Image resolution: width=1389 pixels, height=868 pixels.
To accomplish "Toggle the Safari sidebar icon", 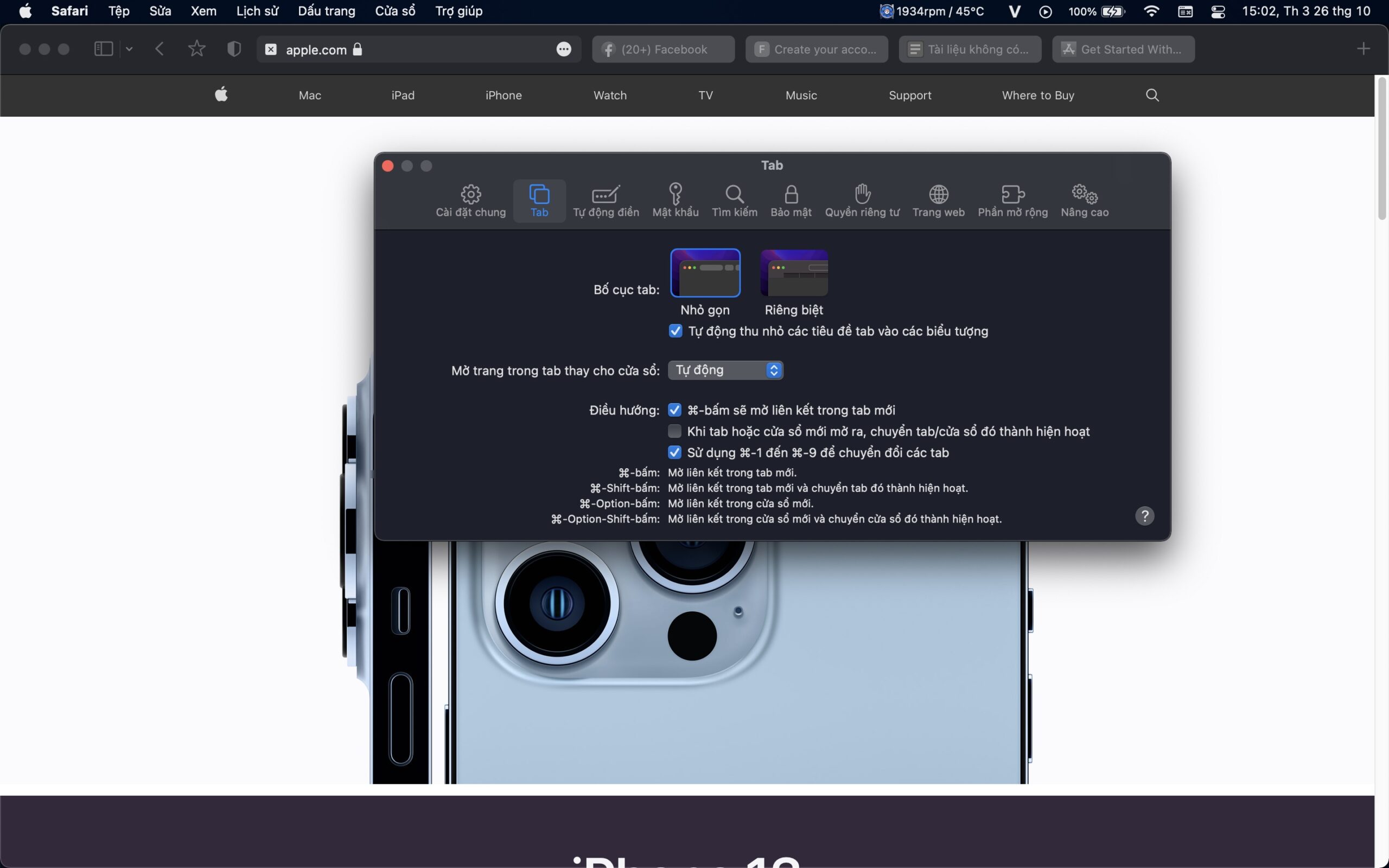I will point(103,49).
